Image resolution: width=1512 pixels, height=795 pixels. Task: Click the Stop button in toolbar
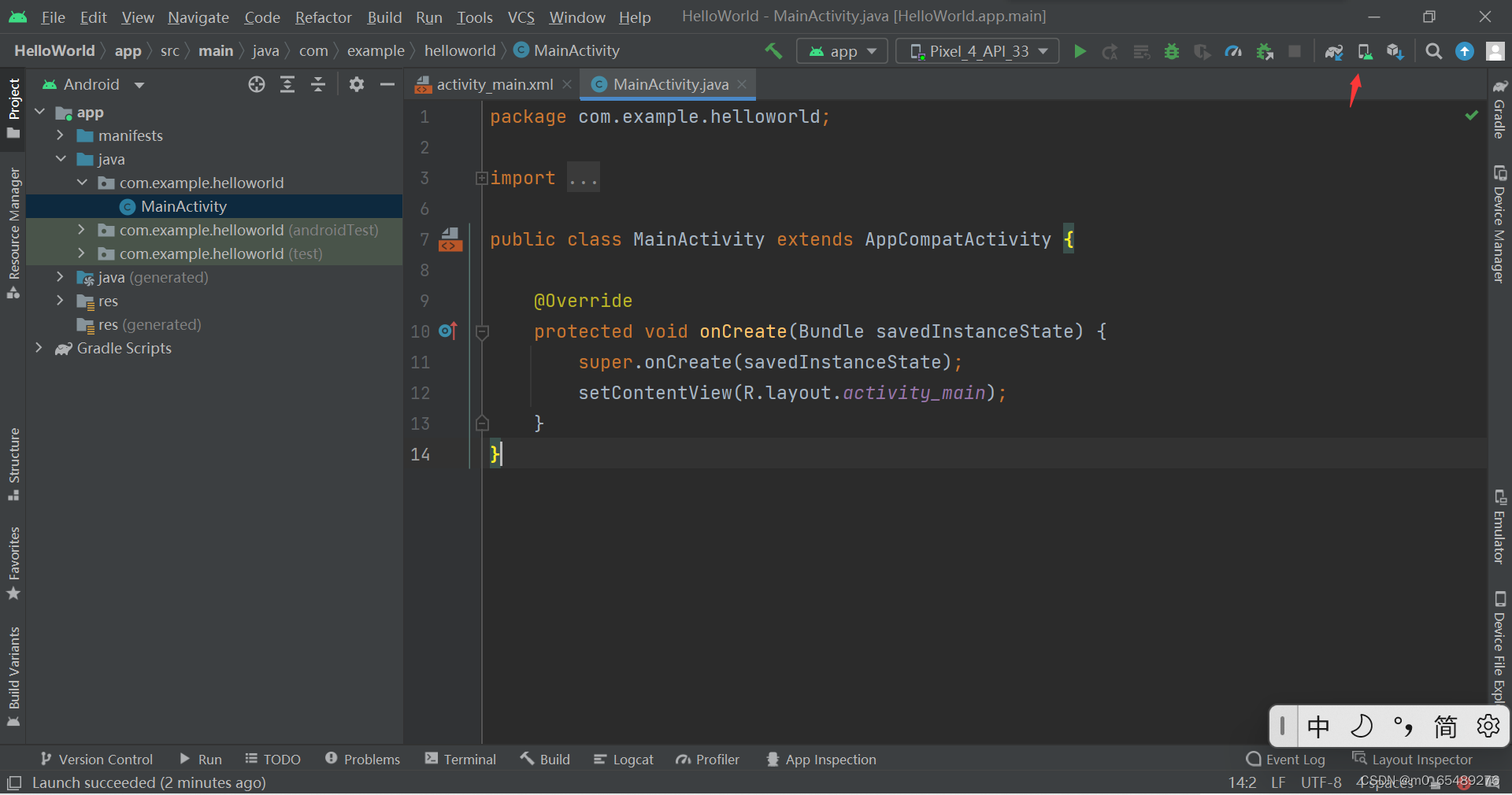1295,51
